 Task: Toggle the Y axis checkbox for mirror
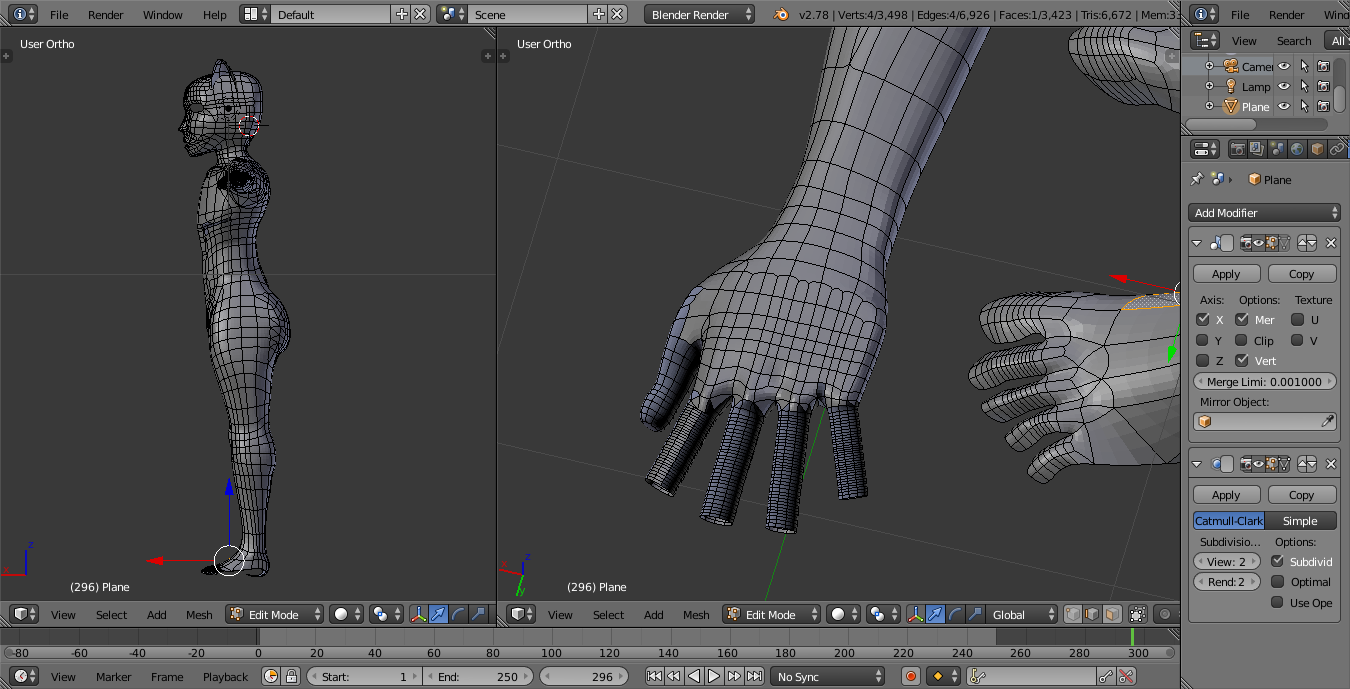pyautogui.click(x=1203, y=340)
